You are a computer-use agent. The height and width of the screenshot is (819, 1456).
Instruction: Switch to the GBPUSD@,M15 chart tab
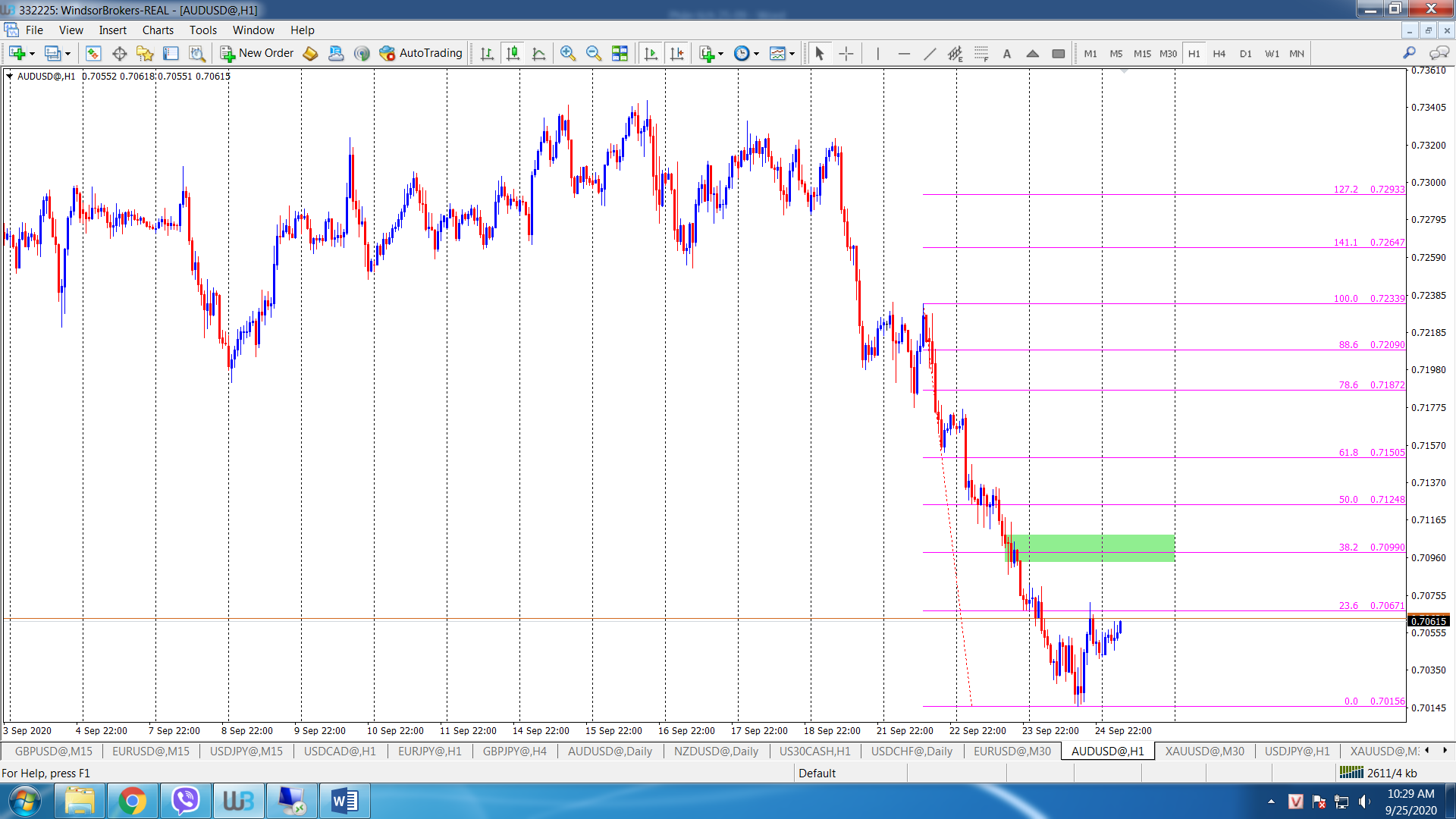[54, 751]
